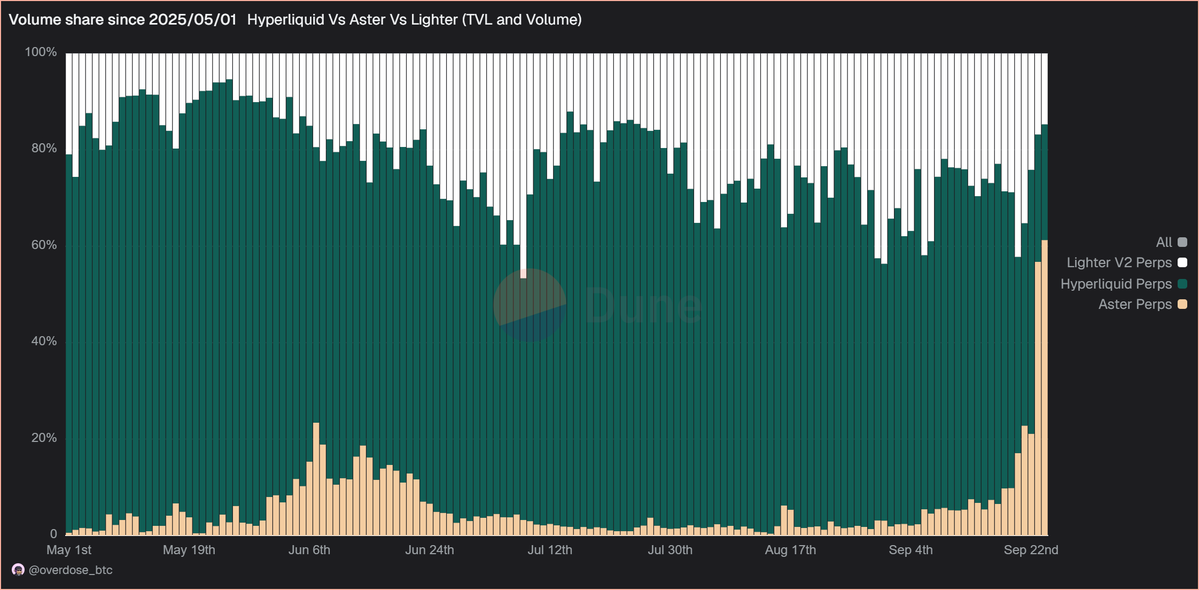Open the @overdose_btc author link

coord(70,570)
